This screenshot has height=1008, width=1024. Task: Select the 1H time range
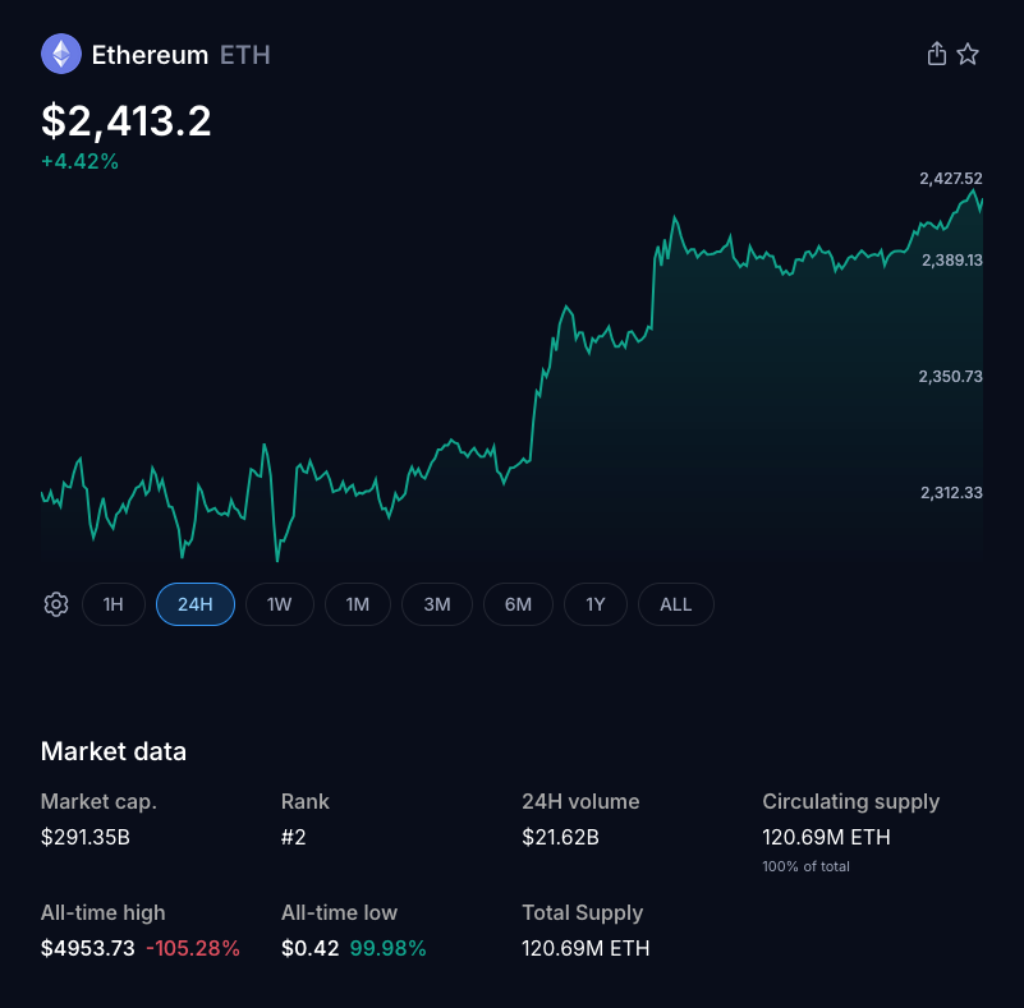[113, 604]
